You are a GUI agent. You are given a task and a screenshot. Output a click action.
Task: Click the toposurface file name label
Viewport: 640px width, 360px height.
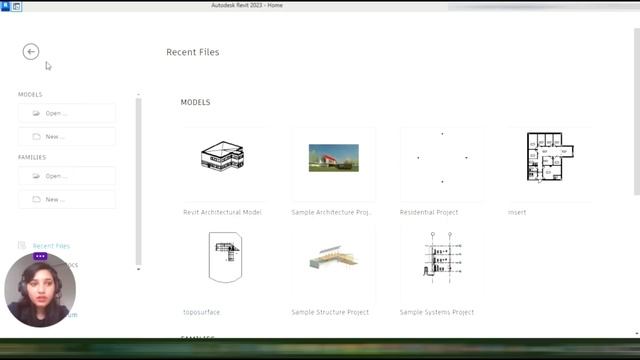pyautogui.click(x=202, y=312)
